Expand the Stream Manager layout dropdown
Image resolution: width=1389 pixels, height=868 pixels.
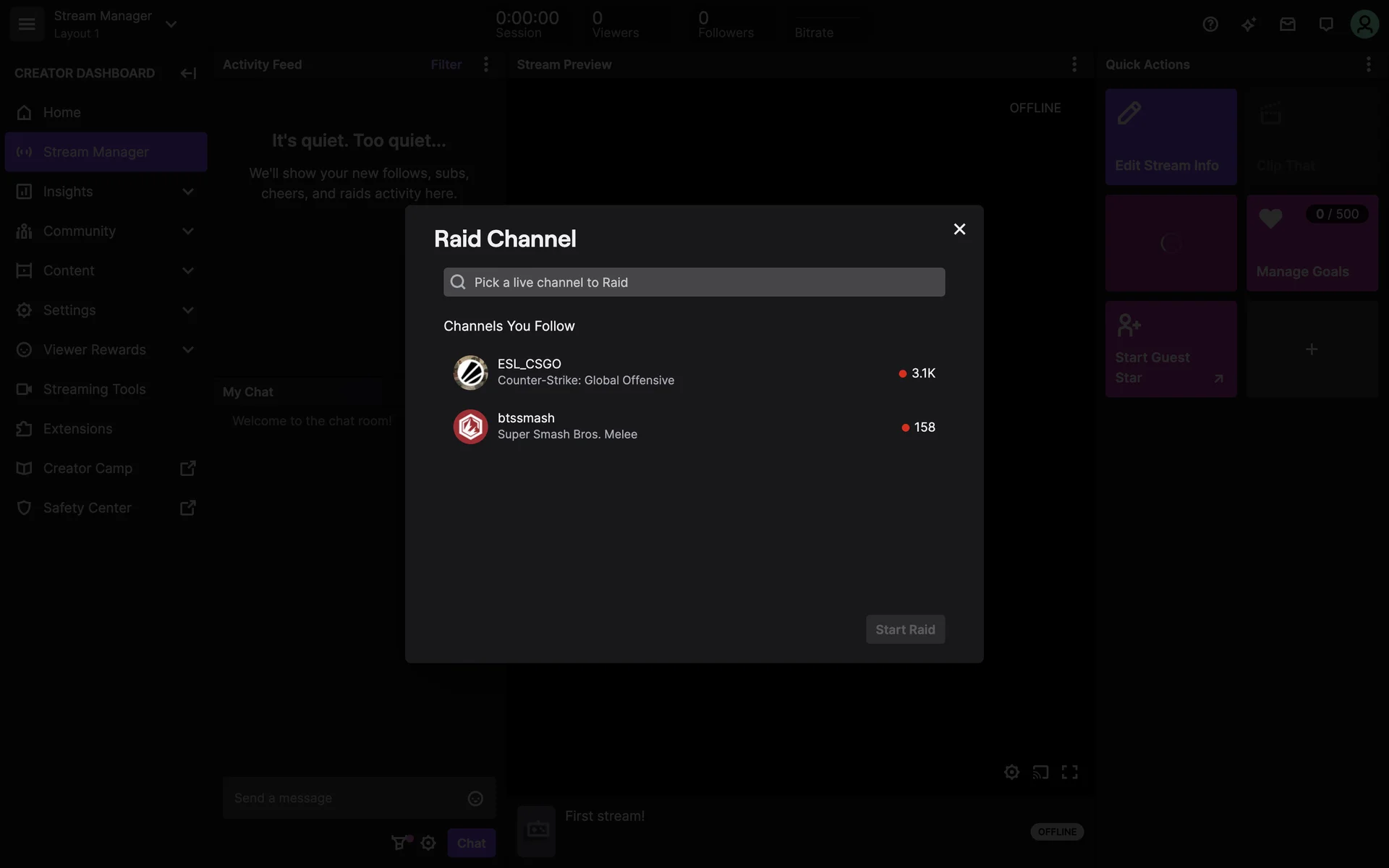171,25
